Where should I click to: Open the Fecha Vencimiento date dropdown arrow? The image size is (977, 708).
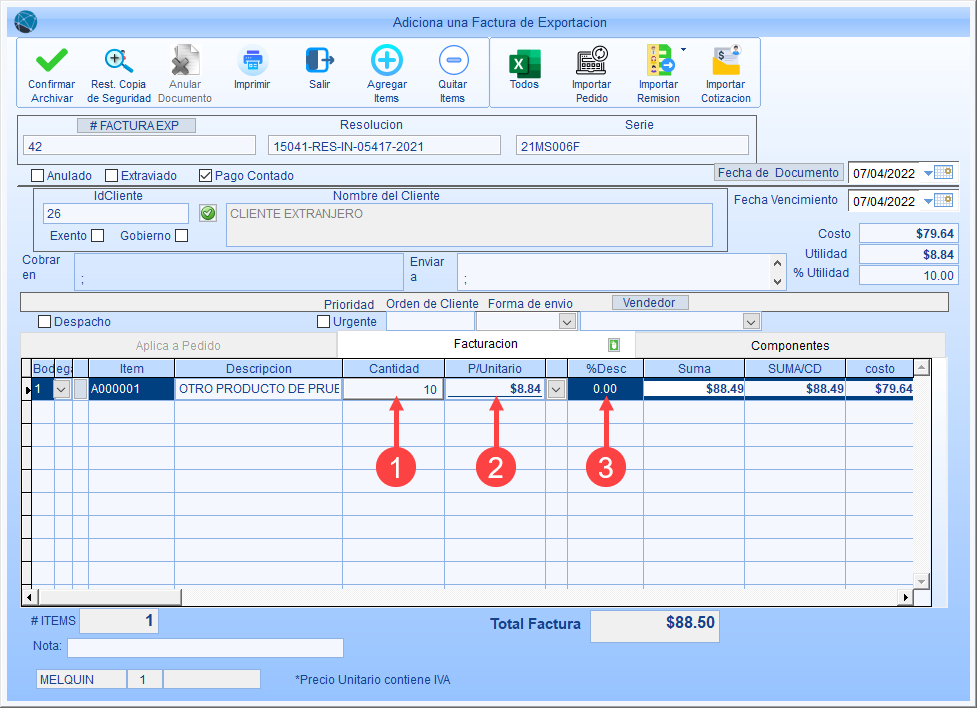click(x=928, y=201)
